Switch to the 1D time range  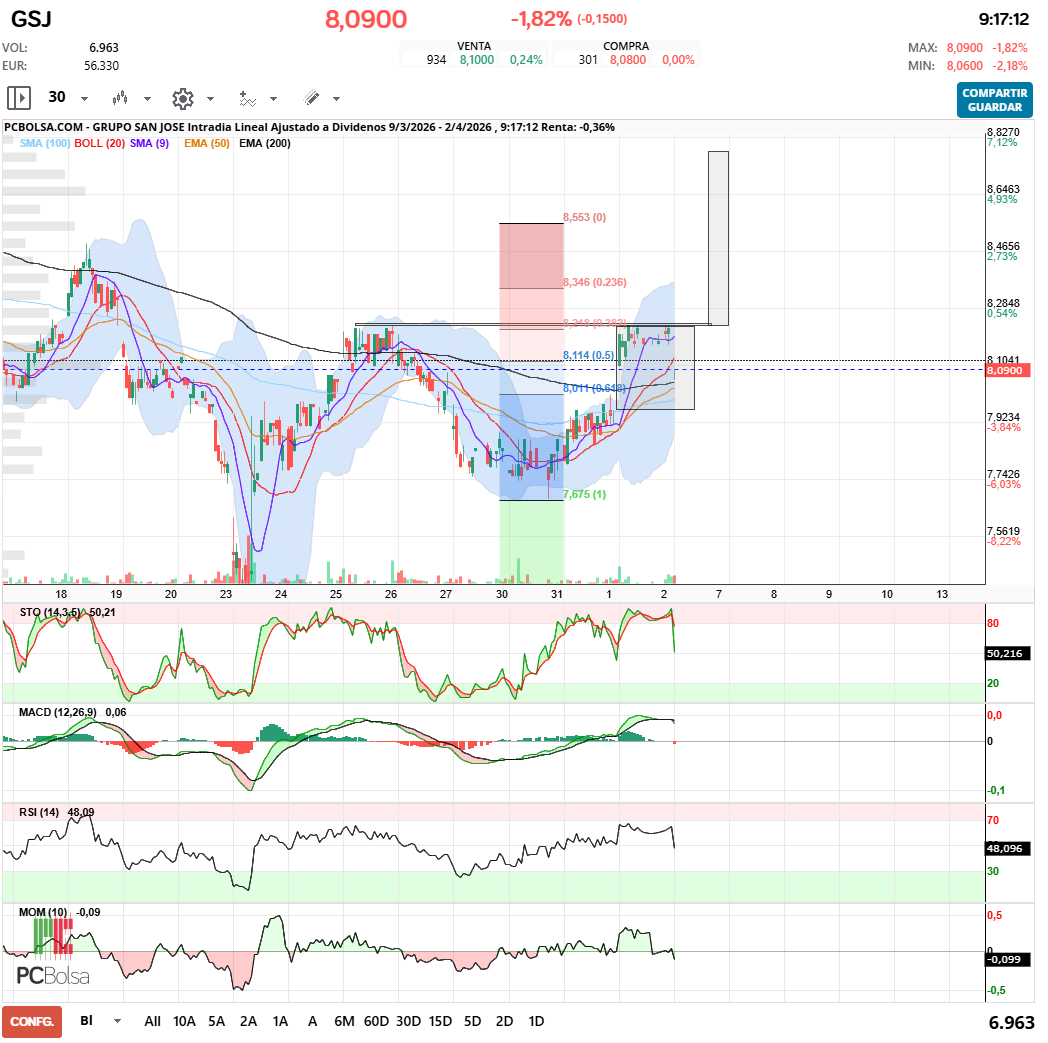[536, 1022]
